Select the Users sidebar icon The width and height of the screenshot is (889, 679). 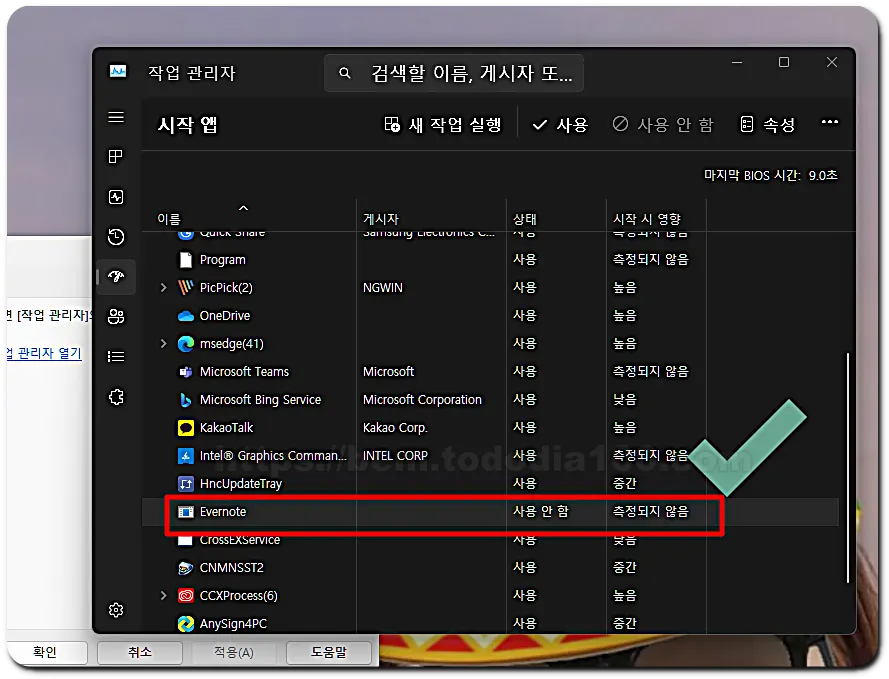coord(116,317)
